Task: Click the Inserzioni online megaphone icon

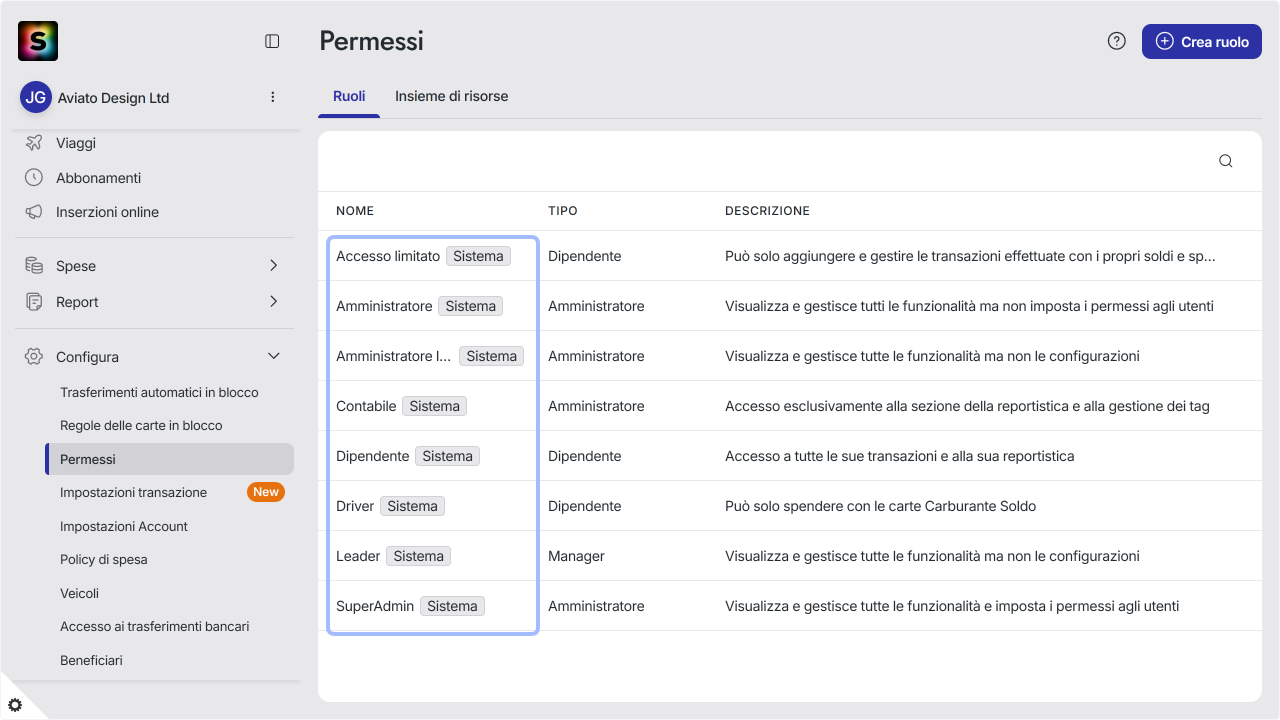Action: [34, 212]
